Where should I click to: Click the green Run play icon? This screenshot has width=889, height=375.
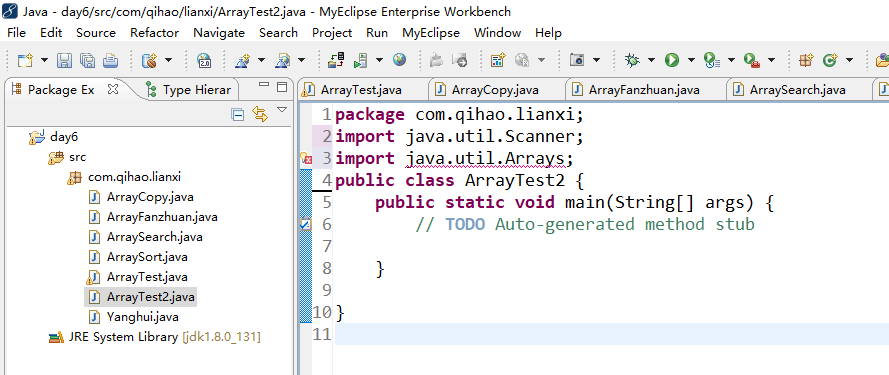(672, 60)
